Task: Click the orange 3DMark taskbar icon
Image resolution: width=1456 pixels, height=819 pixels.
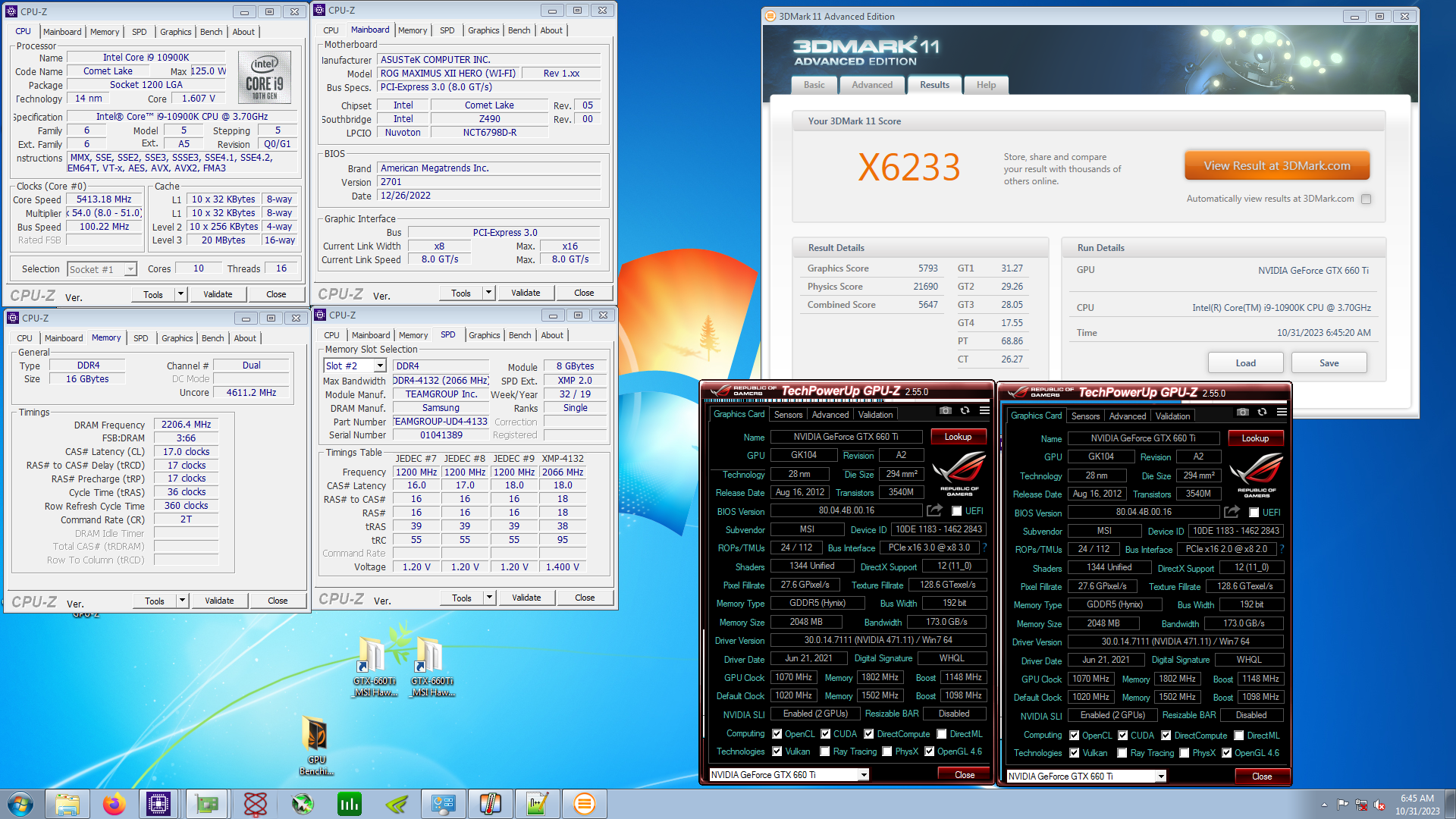Action: pos(585,804)
